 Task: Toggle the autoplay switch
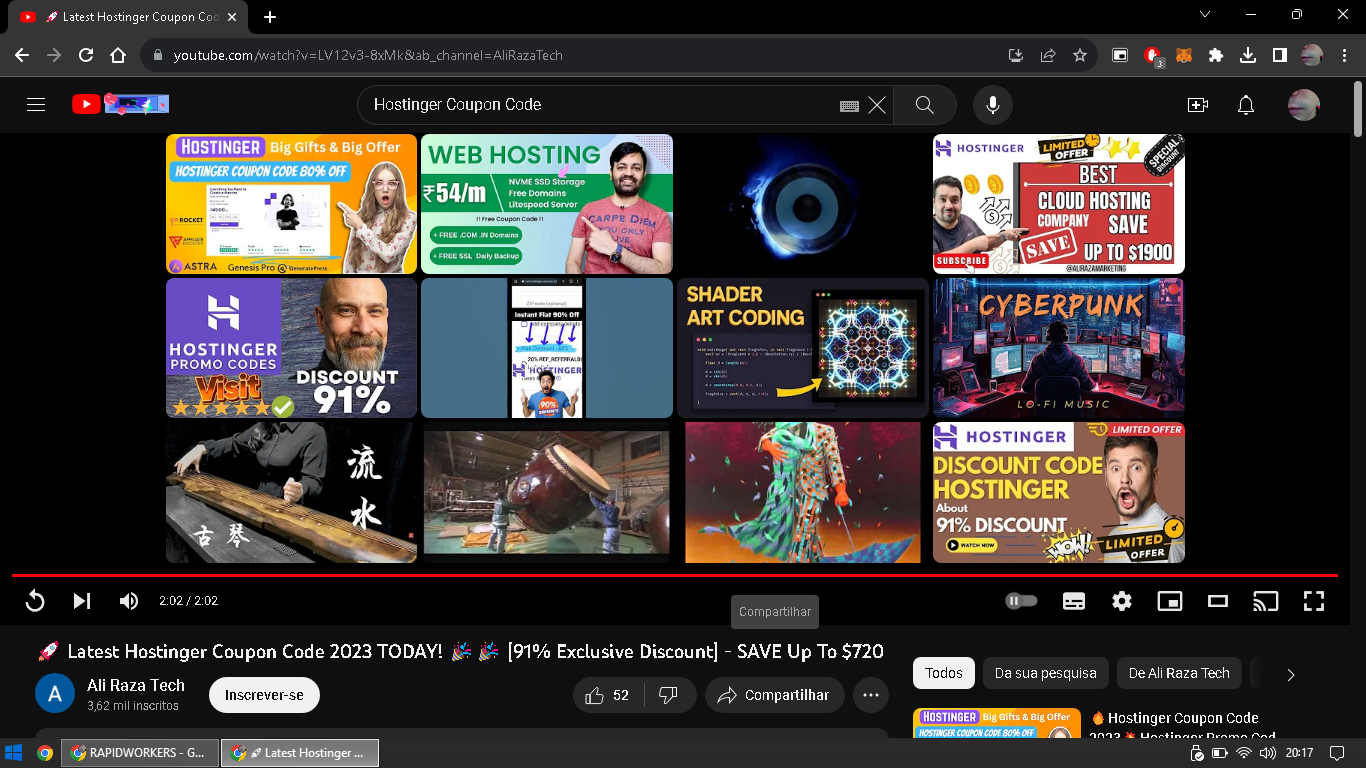1021,601
